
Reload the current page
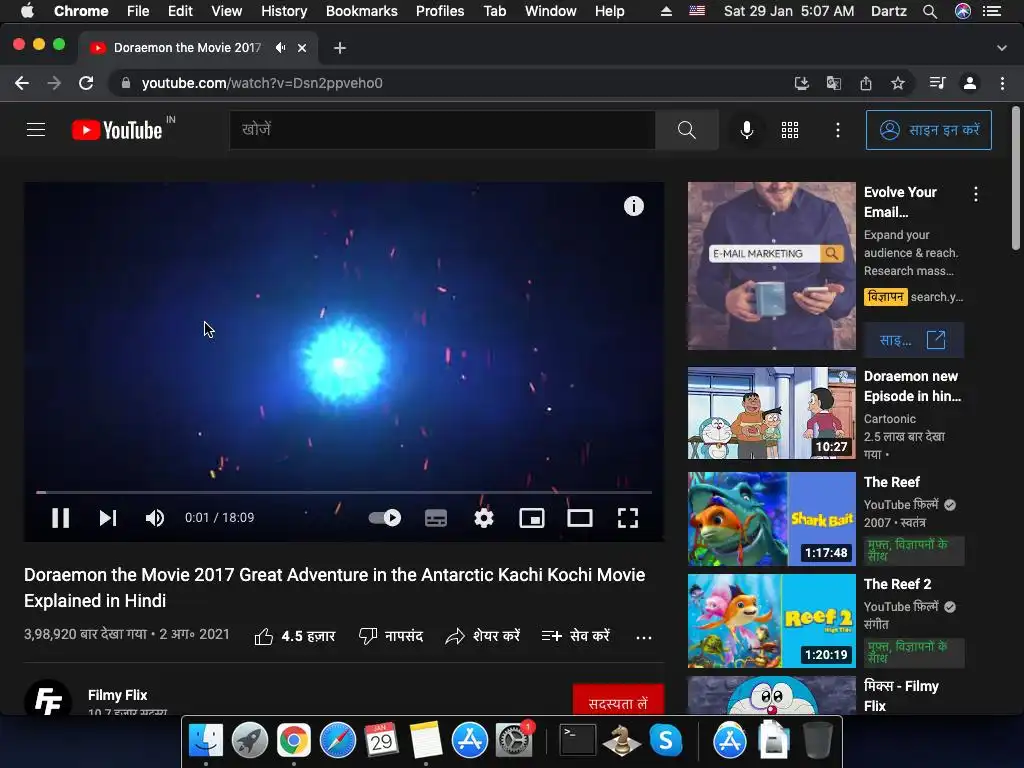point(86,83)
